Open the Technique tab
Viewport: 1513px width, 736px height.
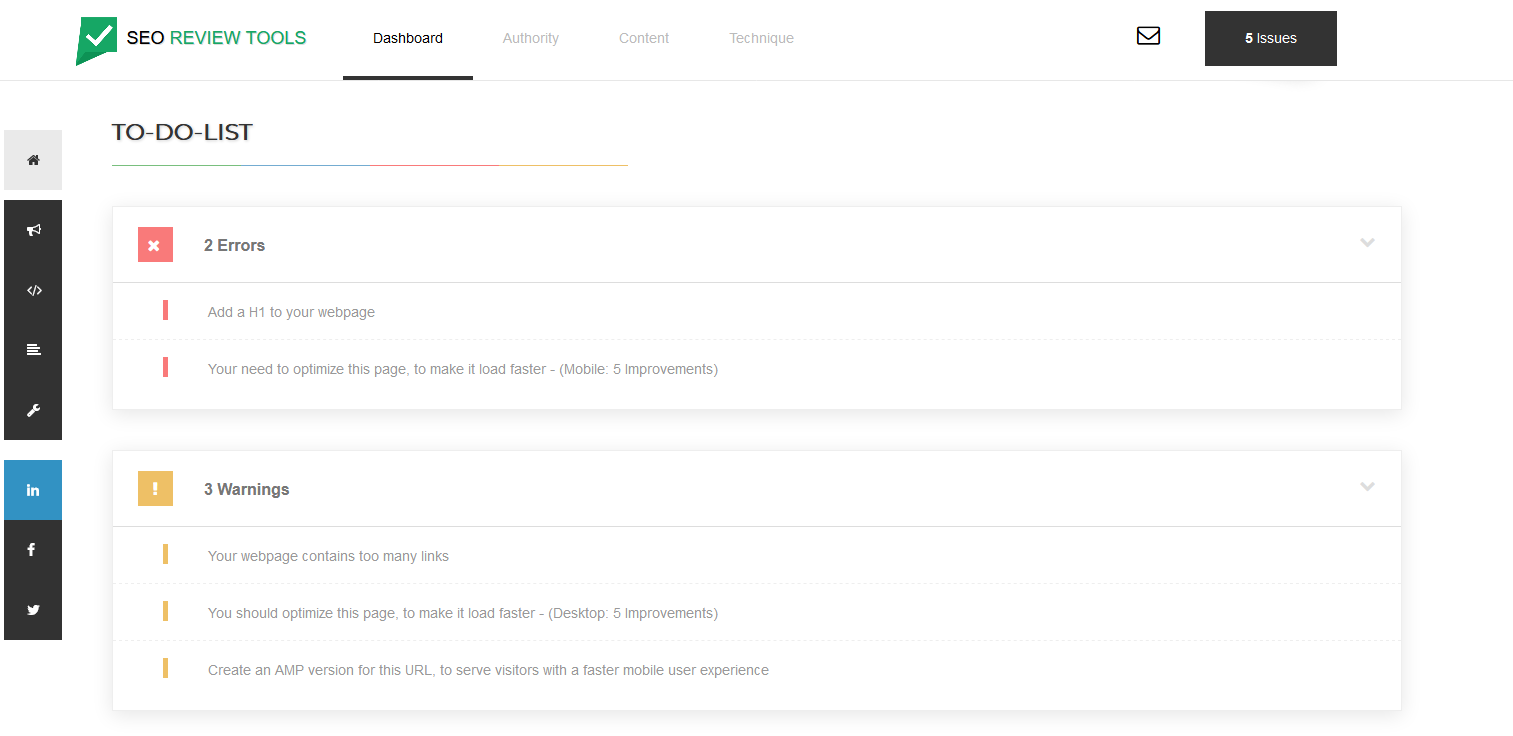[761, 39]
